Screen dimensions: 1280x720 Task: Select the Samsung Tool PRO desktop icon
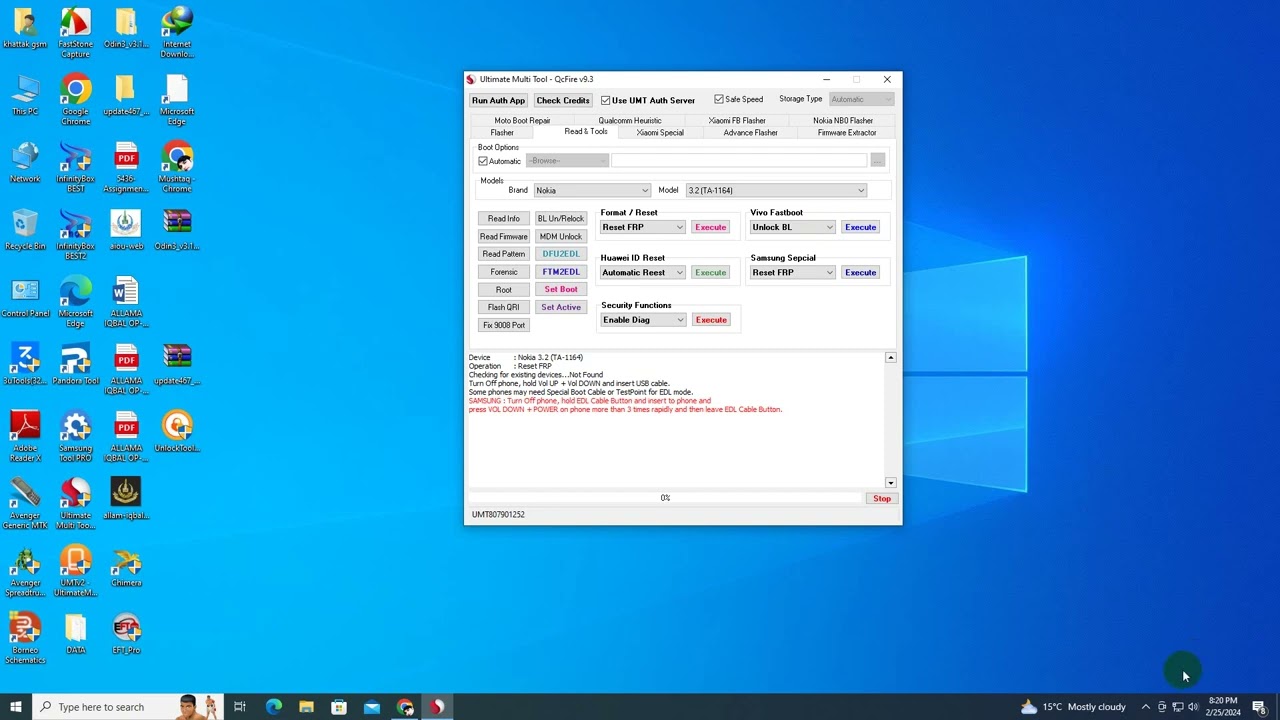pos(75,436)
